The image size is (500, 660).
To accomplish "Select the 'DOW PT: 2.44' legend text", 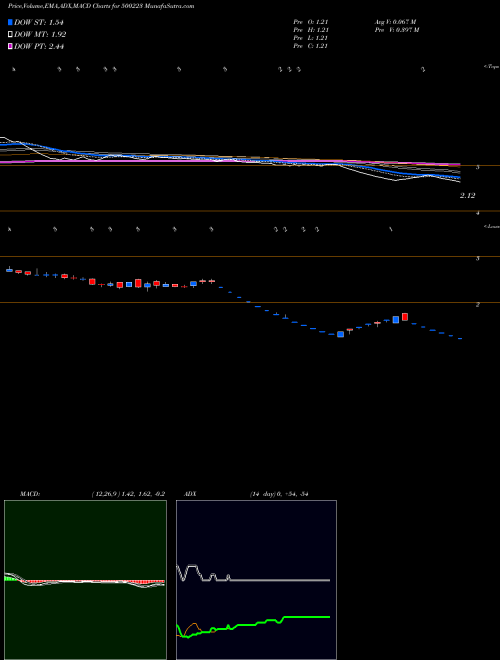I will point(39,46).
